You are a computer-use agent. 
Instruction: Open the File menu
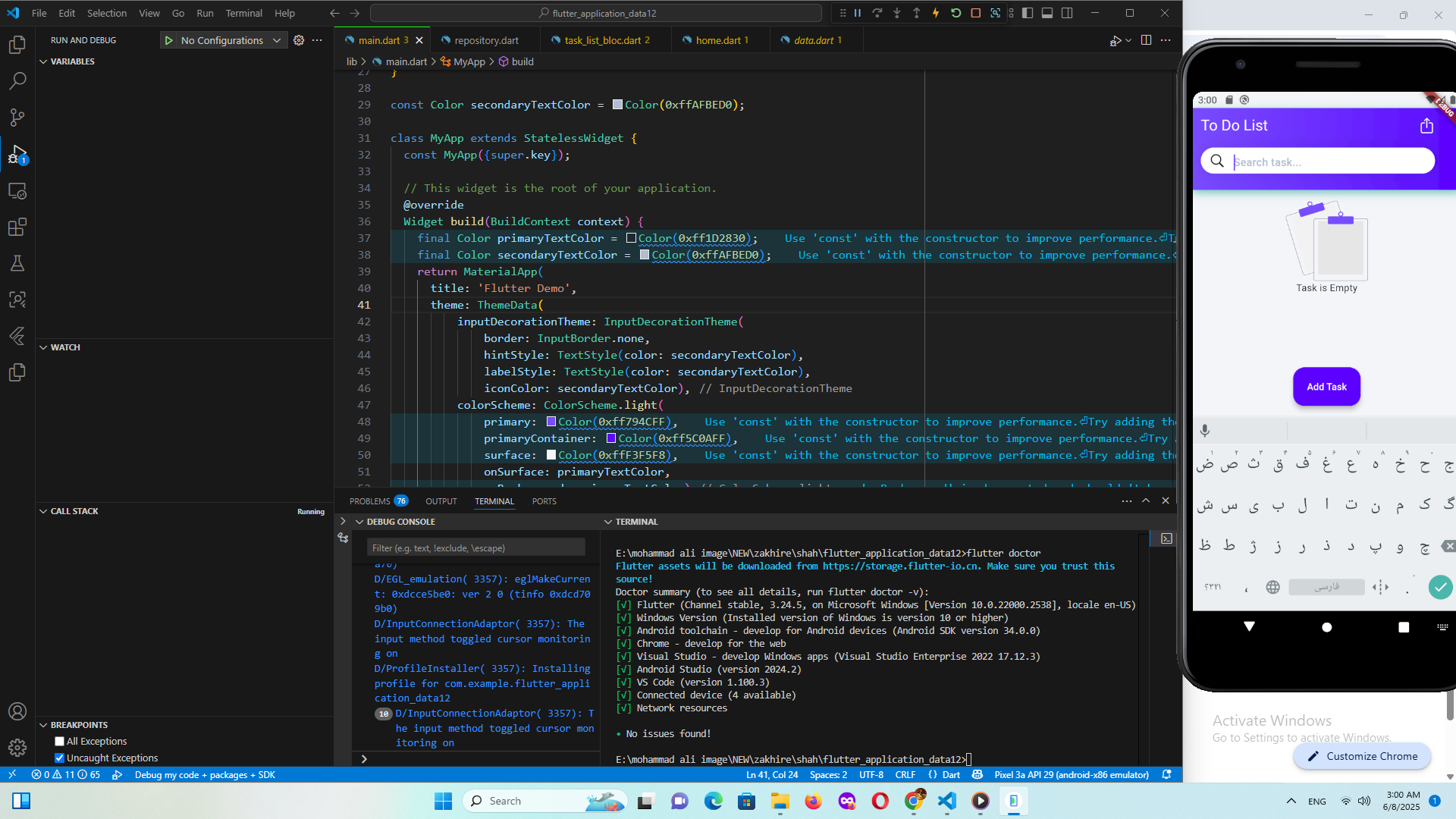39,13
